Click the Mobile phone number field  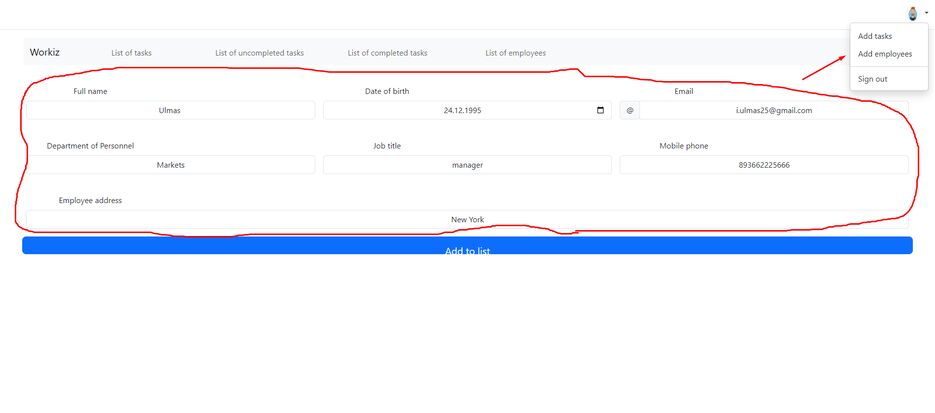click(763, 165)
